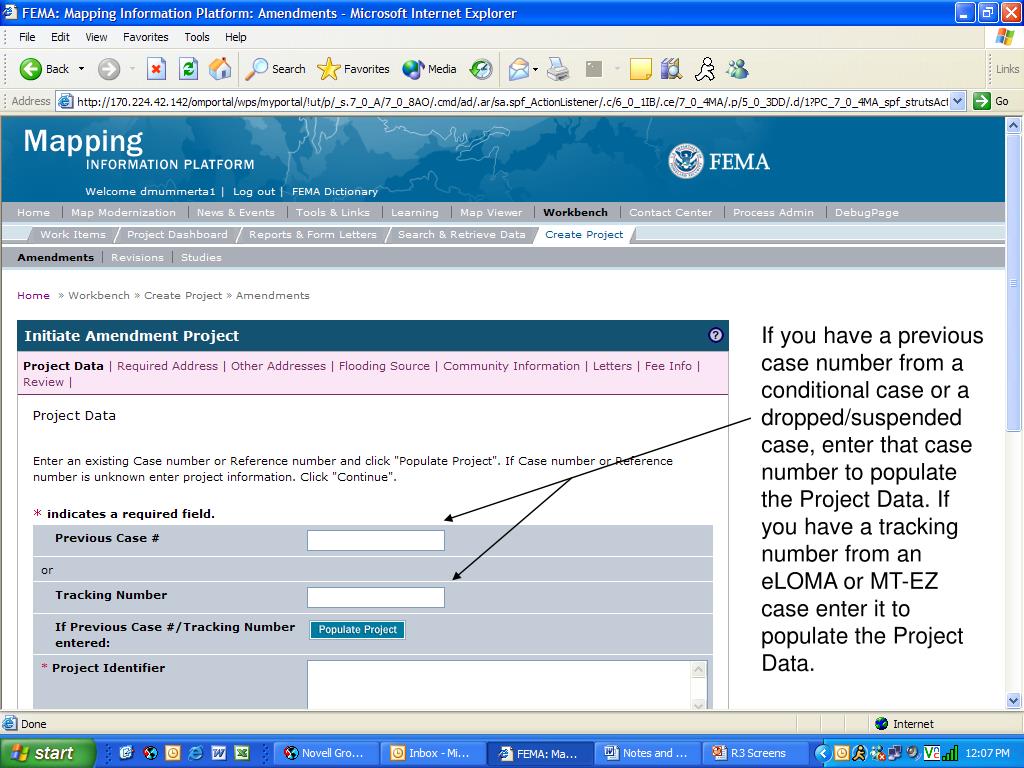
Task: Click the IE Back arrow icon
Action: (30, 69)
